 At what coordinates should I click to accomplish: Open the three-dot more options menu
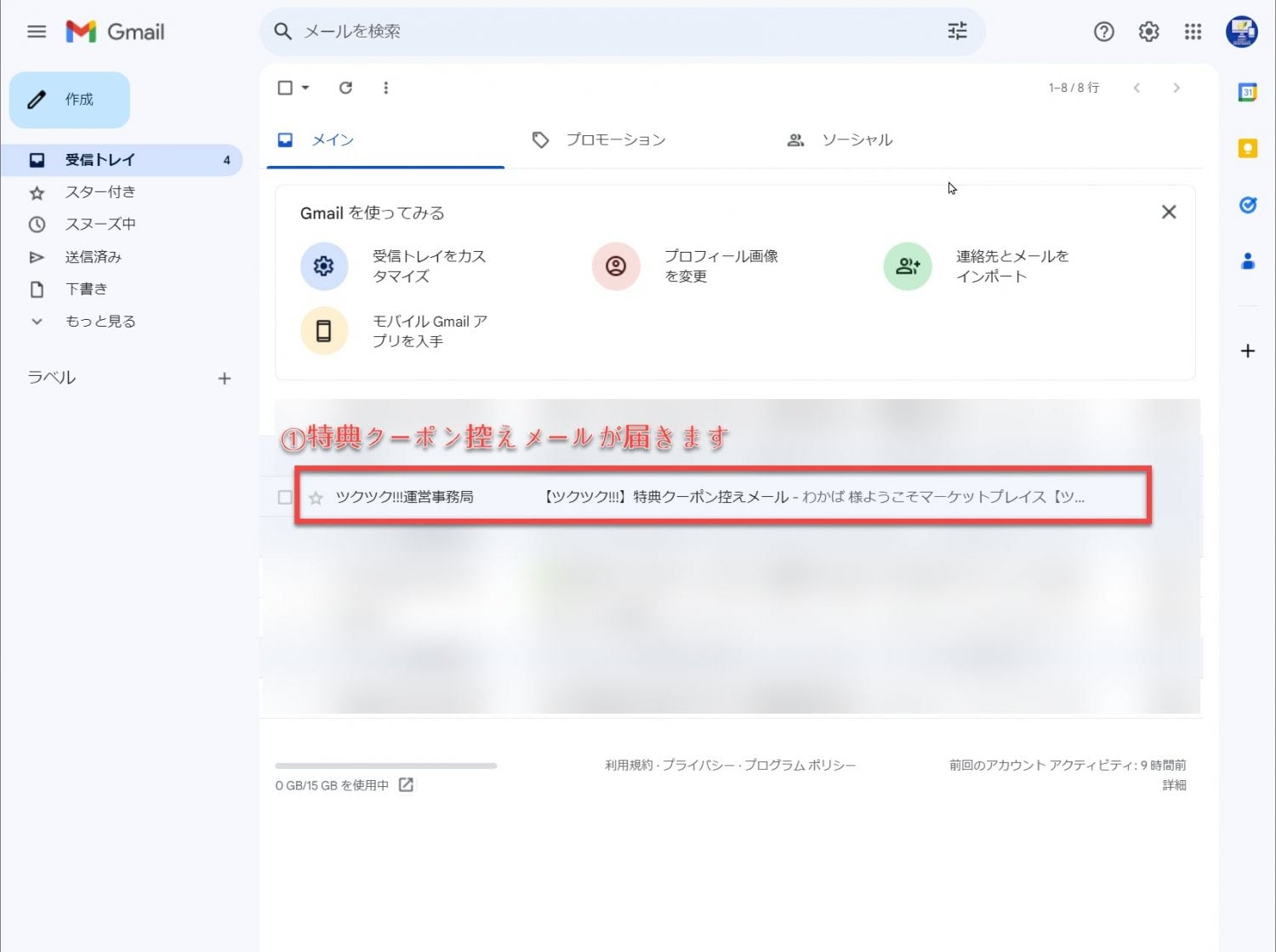click(385, 88)
